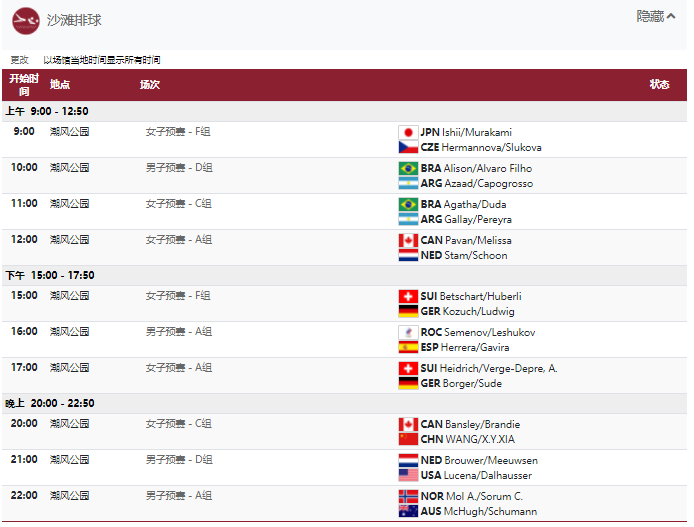Click the 男子预赛 - D组 event at 21:00
Screen dimensions: 694x527
tap(179, 459)
